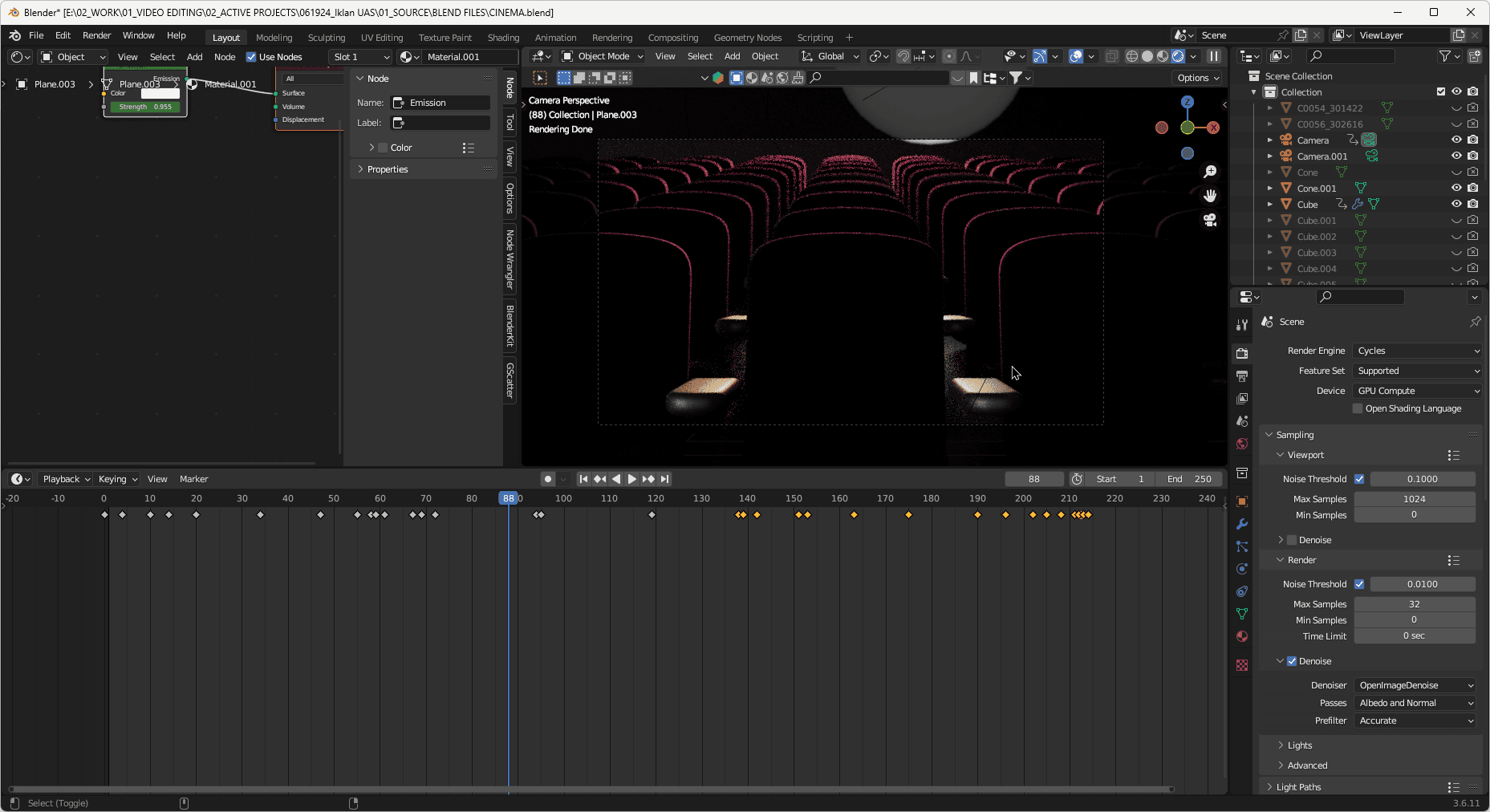The height and width of the screenshot is (812, 1490).
Task: Open Viewport sampling presets list icon
Action: [1453, 455]
